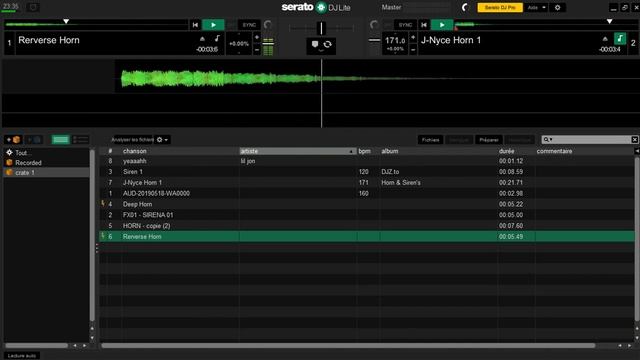Decrease deck 1 pitch with minus button

click(x=257, y=50)
